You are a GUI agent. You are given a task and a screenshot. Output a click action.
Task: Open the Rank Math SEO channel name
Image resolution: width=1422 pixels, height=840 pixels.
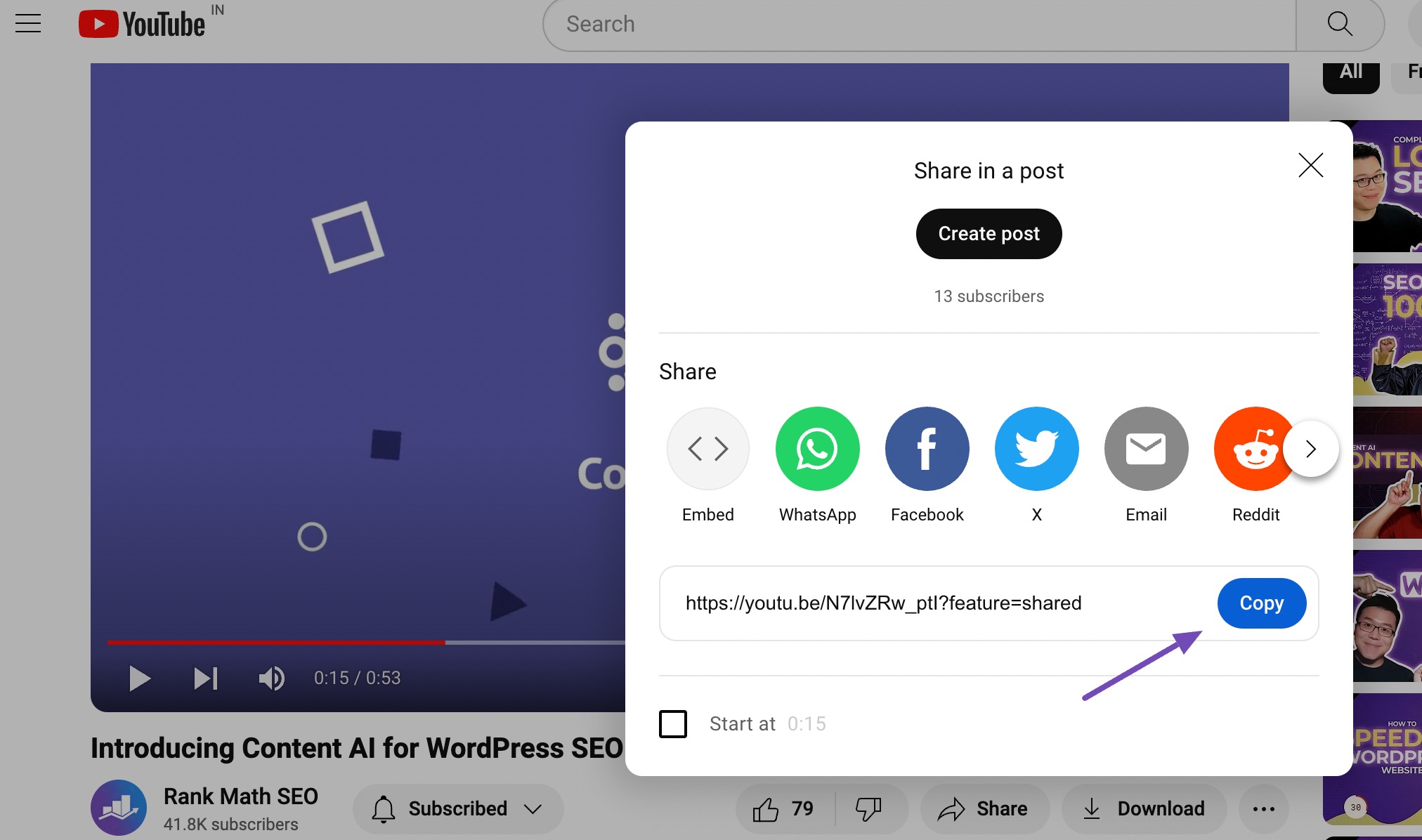[x=240, y=796]
